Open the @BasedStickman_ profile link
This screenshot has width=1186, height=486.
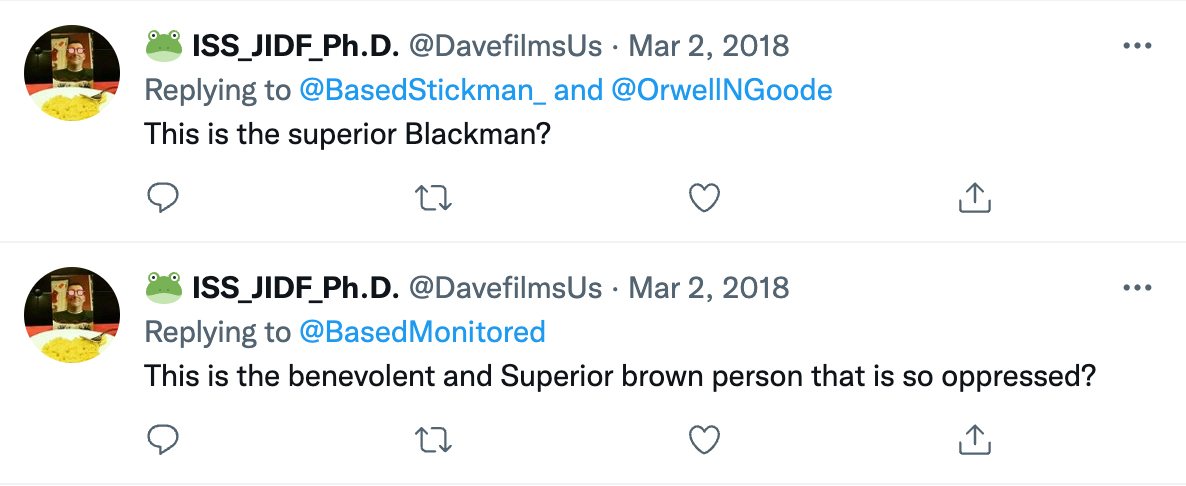(423, 90)
